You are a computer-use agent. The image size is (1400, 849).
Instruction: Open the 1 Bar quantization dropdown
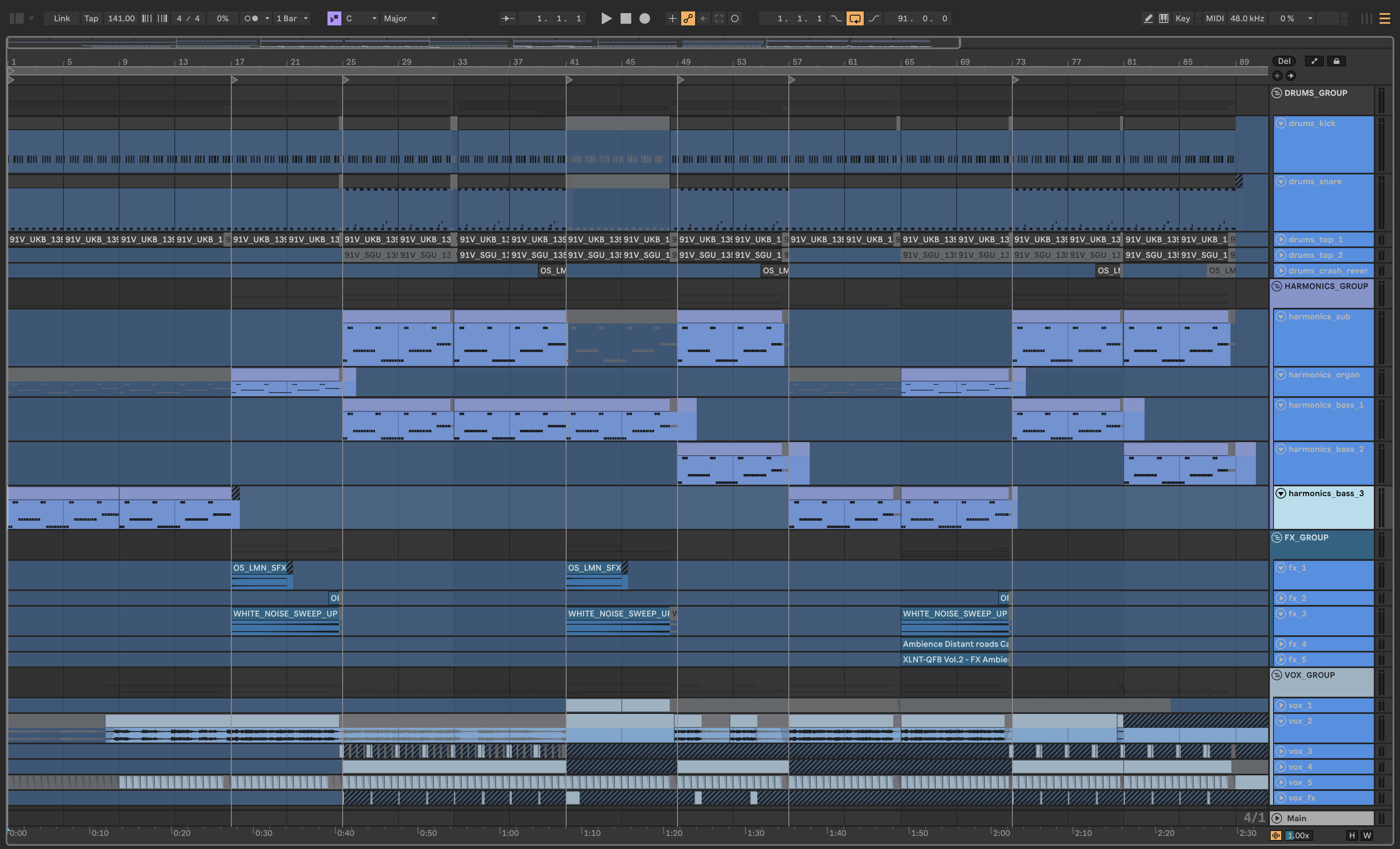click(292, 18)
